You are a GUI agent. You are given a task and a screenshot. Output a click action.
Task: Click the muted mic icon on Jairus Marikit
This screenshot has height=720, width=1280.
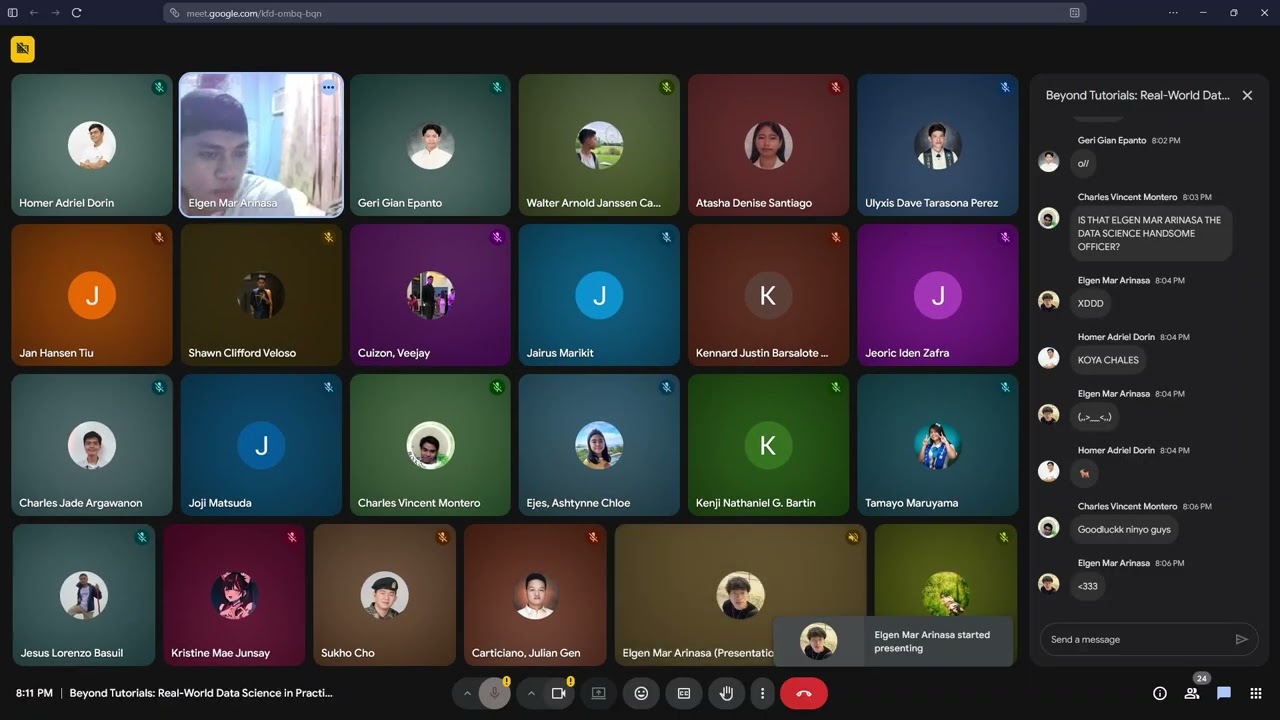(666, 237)
